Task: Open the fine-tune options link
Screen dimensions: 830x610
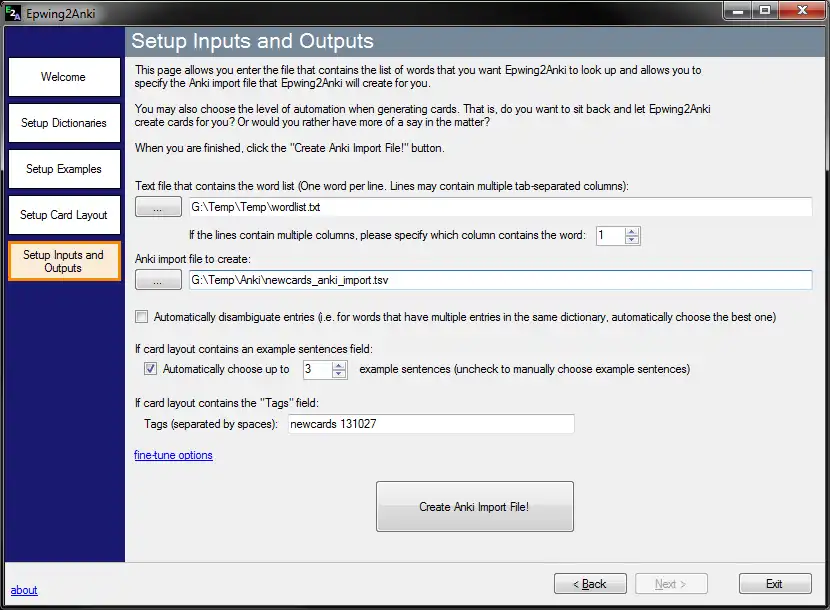Action: pyautogui.click(x=173, y=455)
